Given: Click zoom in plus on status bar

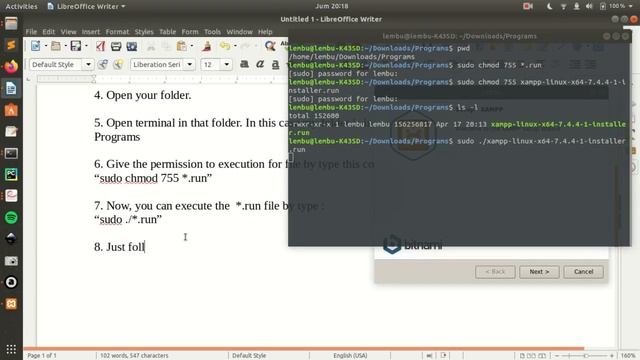Looking at the screenshot, I should pyautogui.click(x=611, y=356).
